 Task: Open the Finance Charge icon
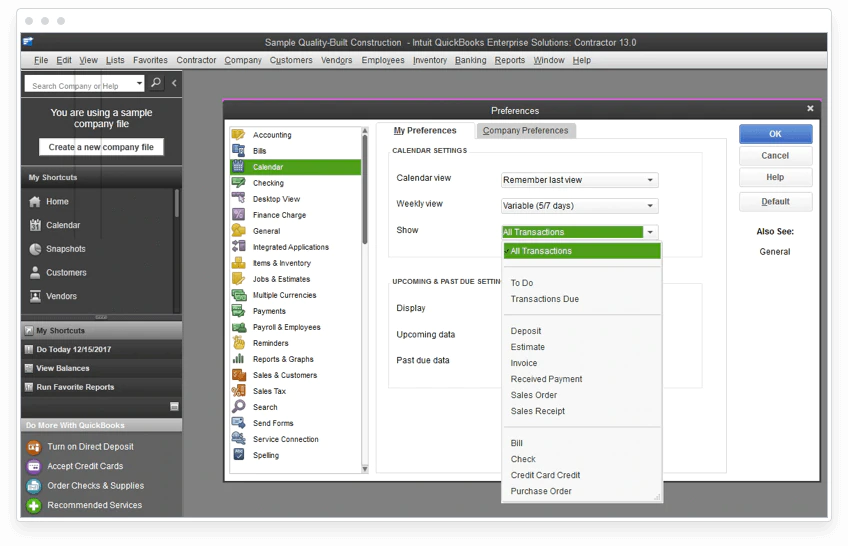pos(238,215)
